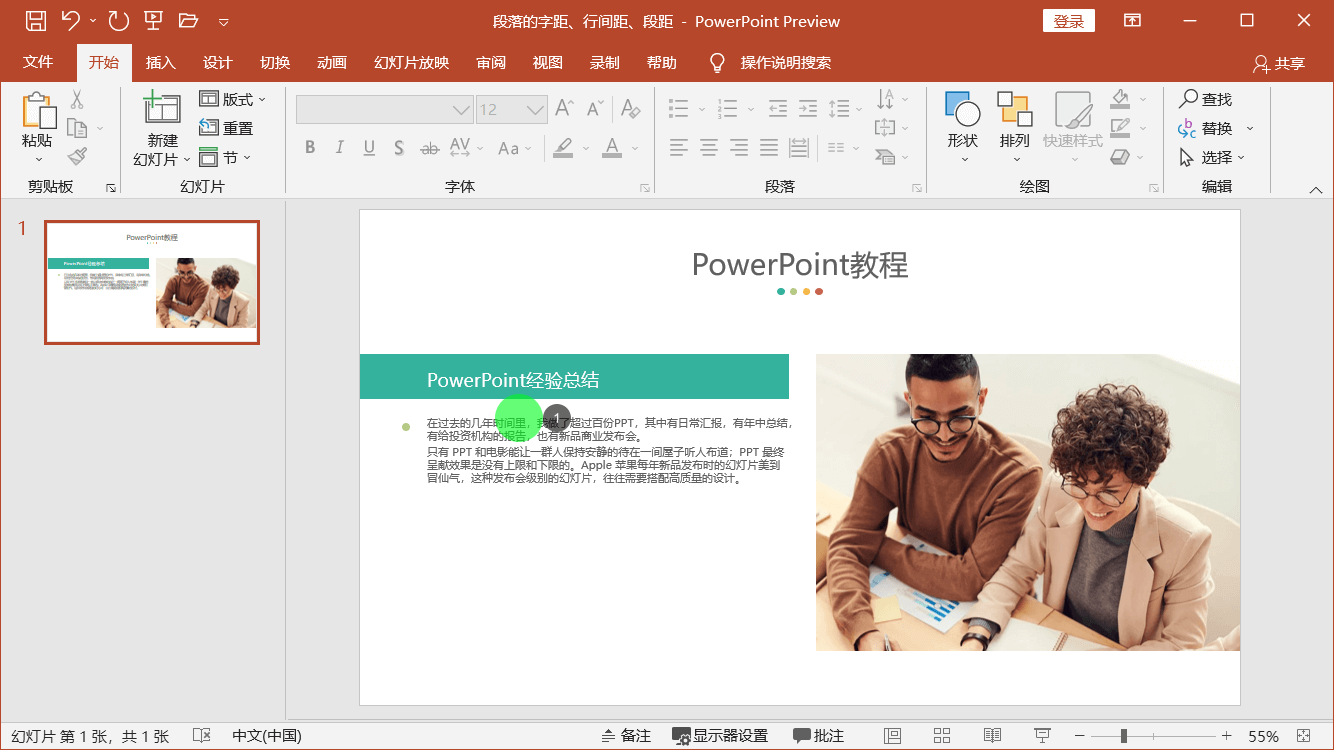Image resolution: width=1334 pixels, height=750 pixels.
Task: Switch to 切换 Transitions tab
Action: tap(274, 62)
